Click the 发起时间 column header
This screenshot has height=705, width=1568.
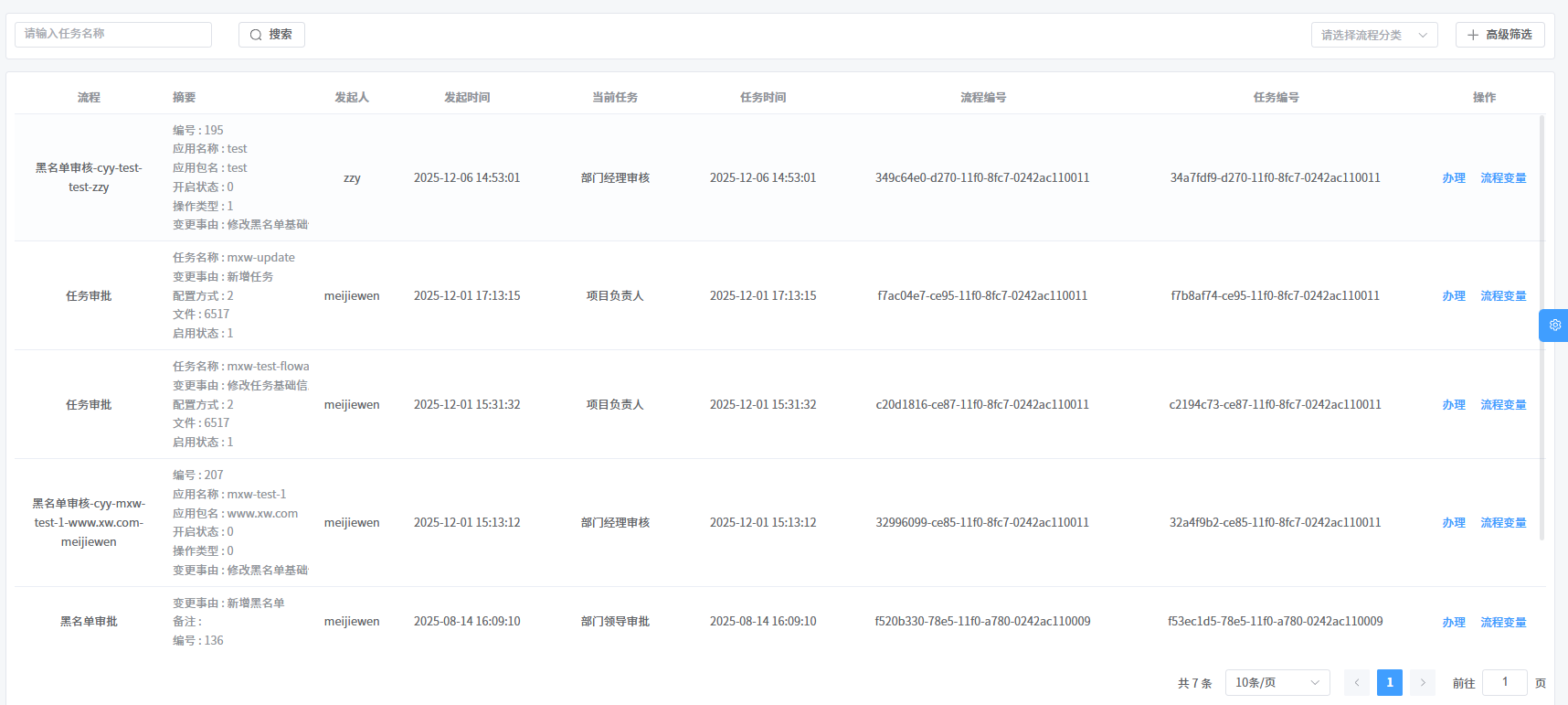coord(467,98)
